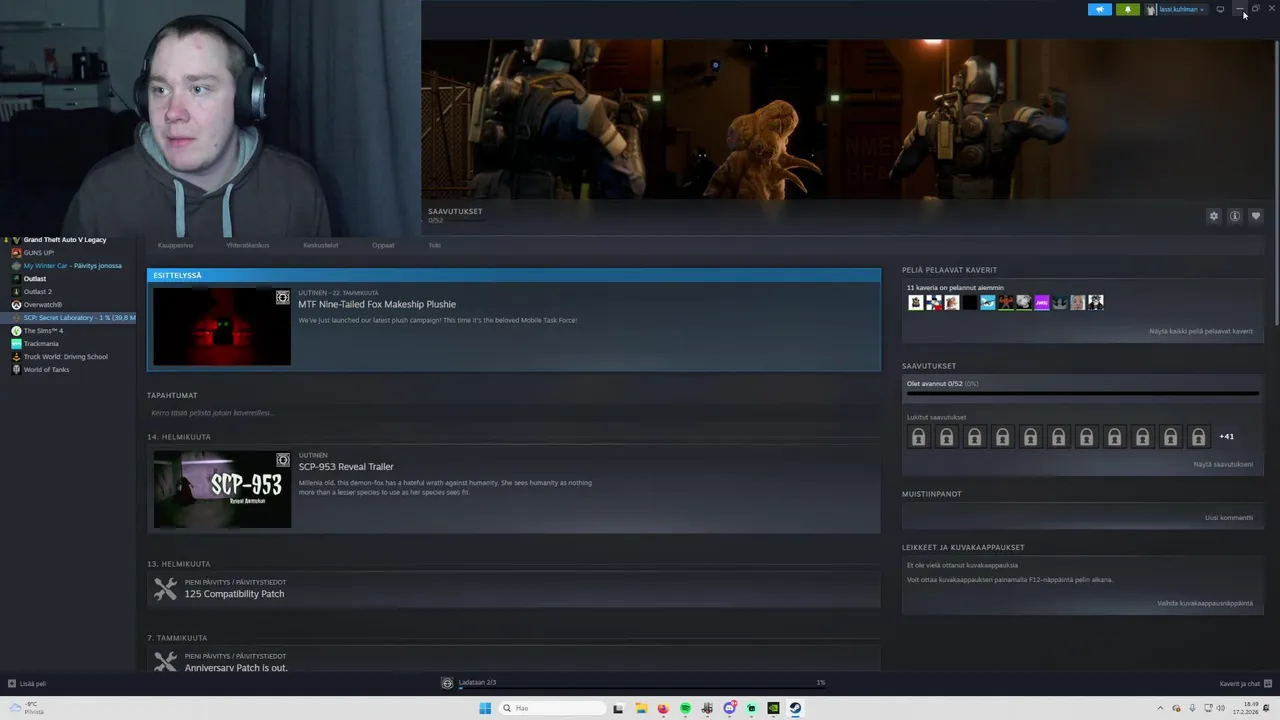Open Firefox from the taskbar
The width and height of the screenshot is (1280, 720).
[663, 708]
